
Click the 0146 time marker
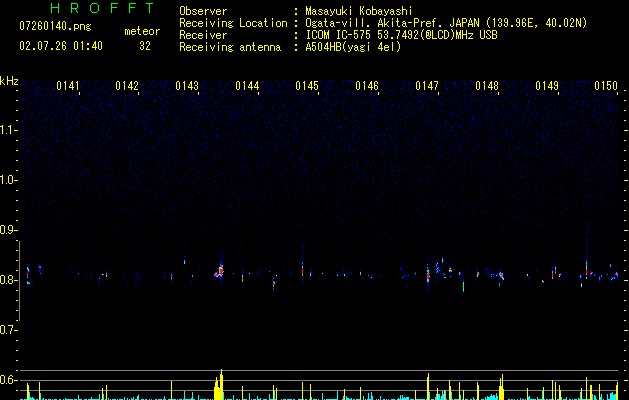[367, 86]
